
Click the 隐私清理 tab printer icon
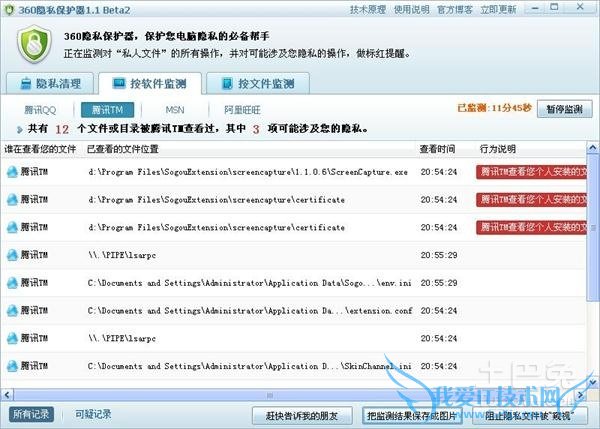pos(26,83)
